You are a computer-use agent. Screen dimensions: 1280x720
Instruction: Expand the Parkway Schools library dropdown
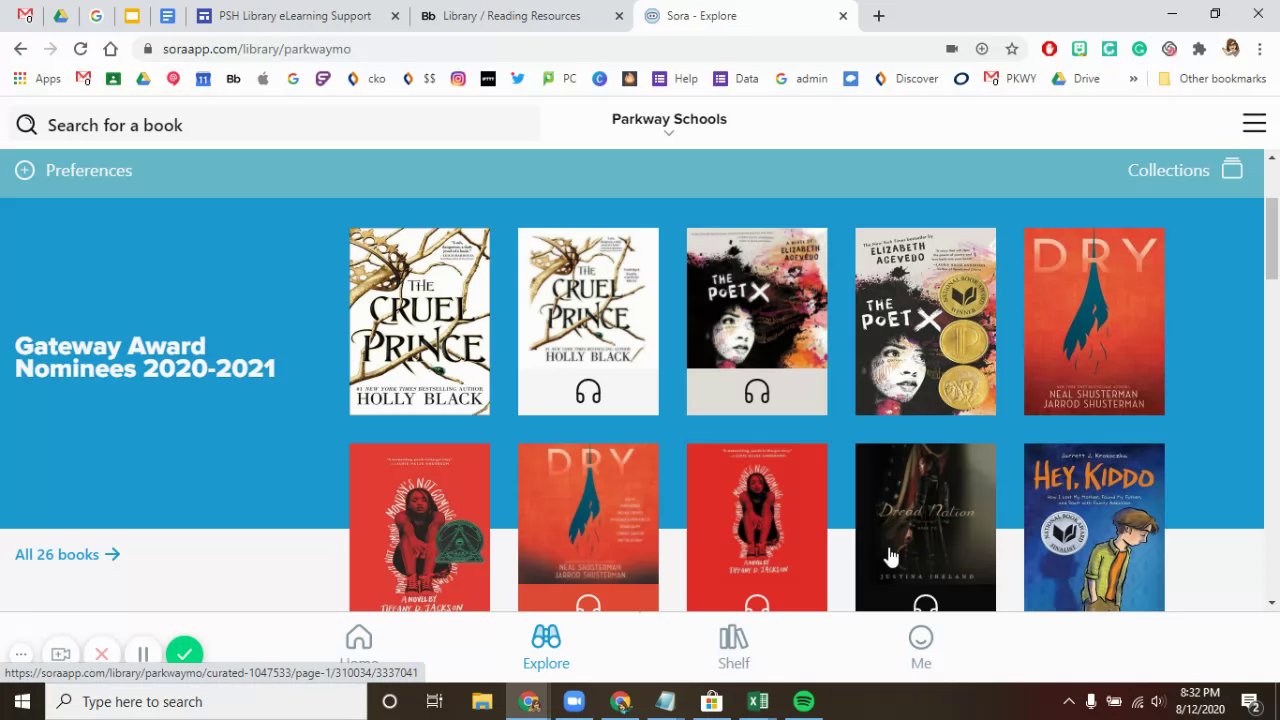(669, 124)
